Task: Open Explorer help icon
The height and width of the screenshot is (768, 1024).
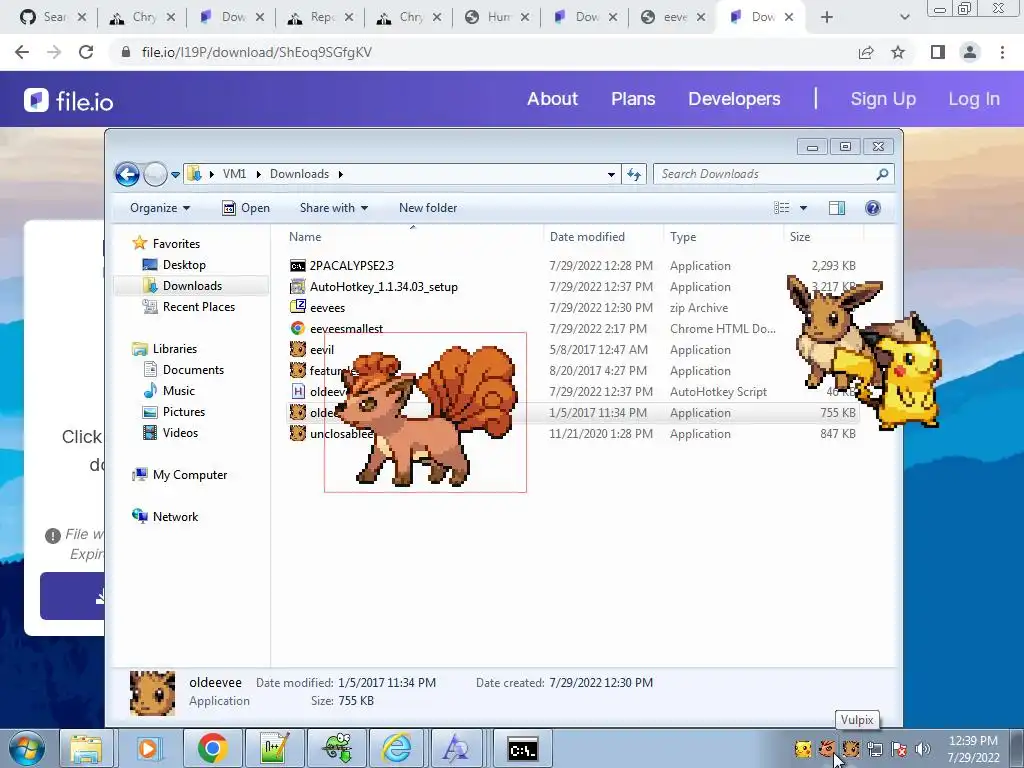Action: (x=872, y=208)
